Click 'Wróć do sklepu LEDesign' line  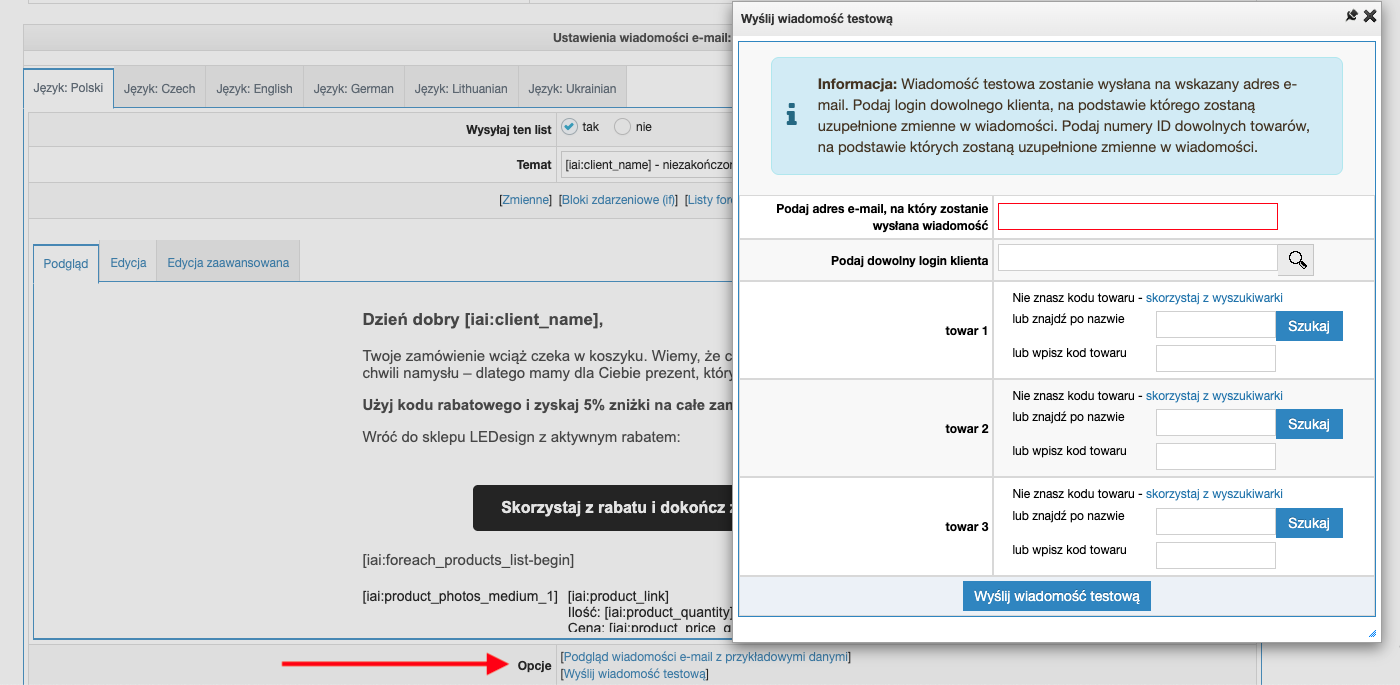(x=521, y=437)
